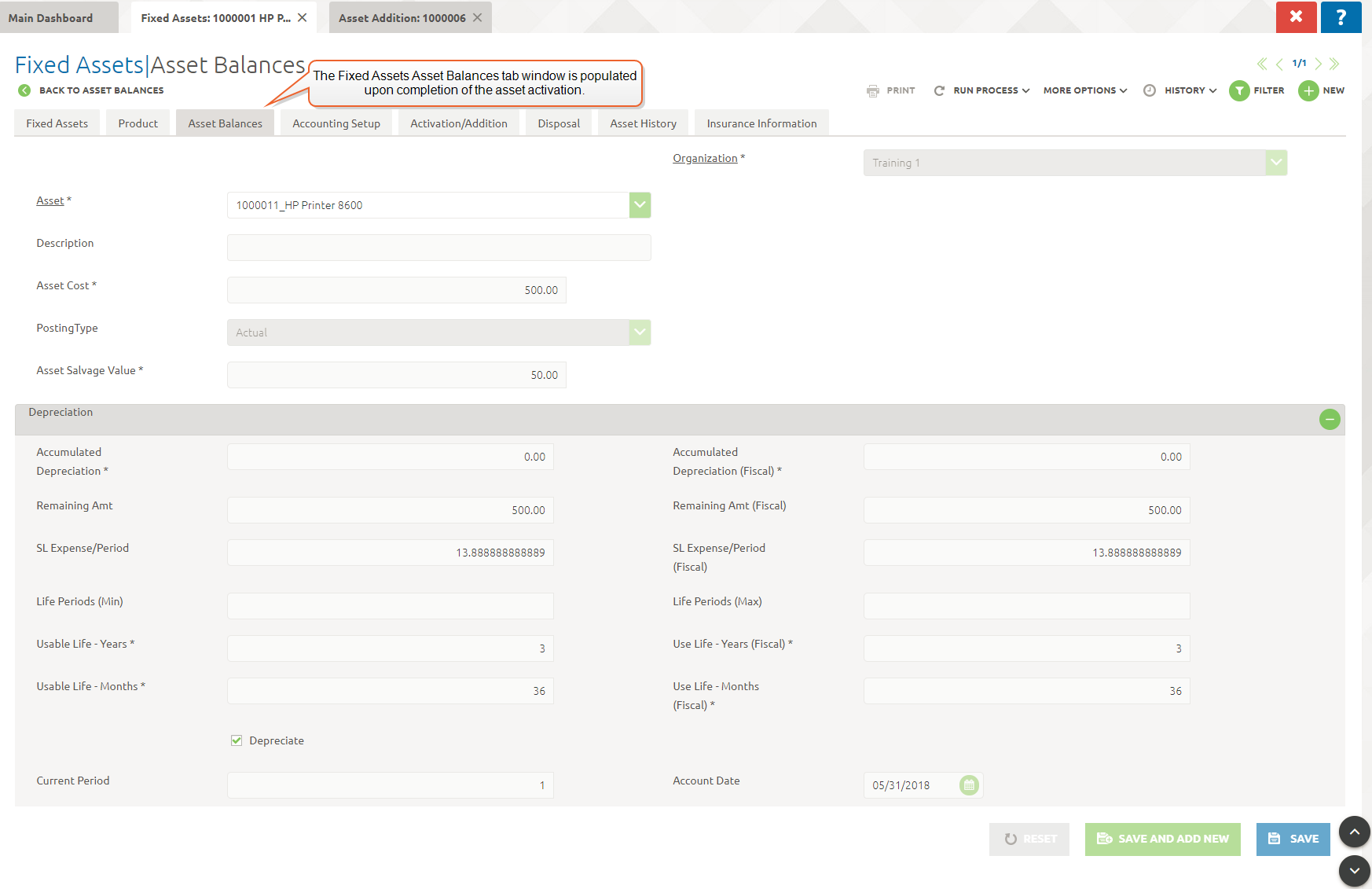Click the scroll down round arrow button
Viewport: 1372px width, 889px height.
pos(1354,871)
